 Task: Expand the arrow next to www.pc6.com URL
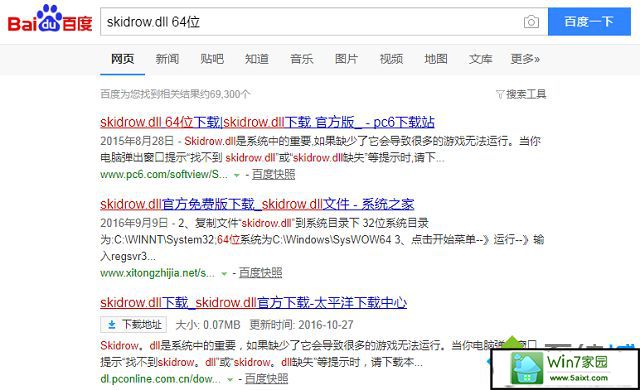tap(236, 175)
